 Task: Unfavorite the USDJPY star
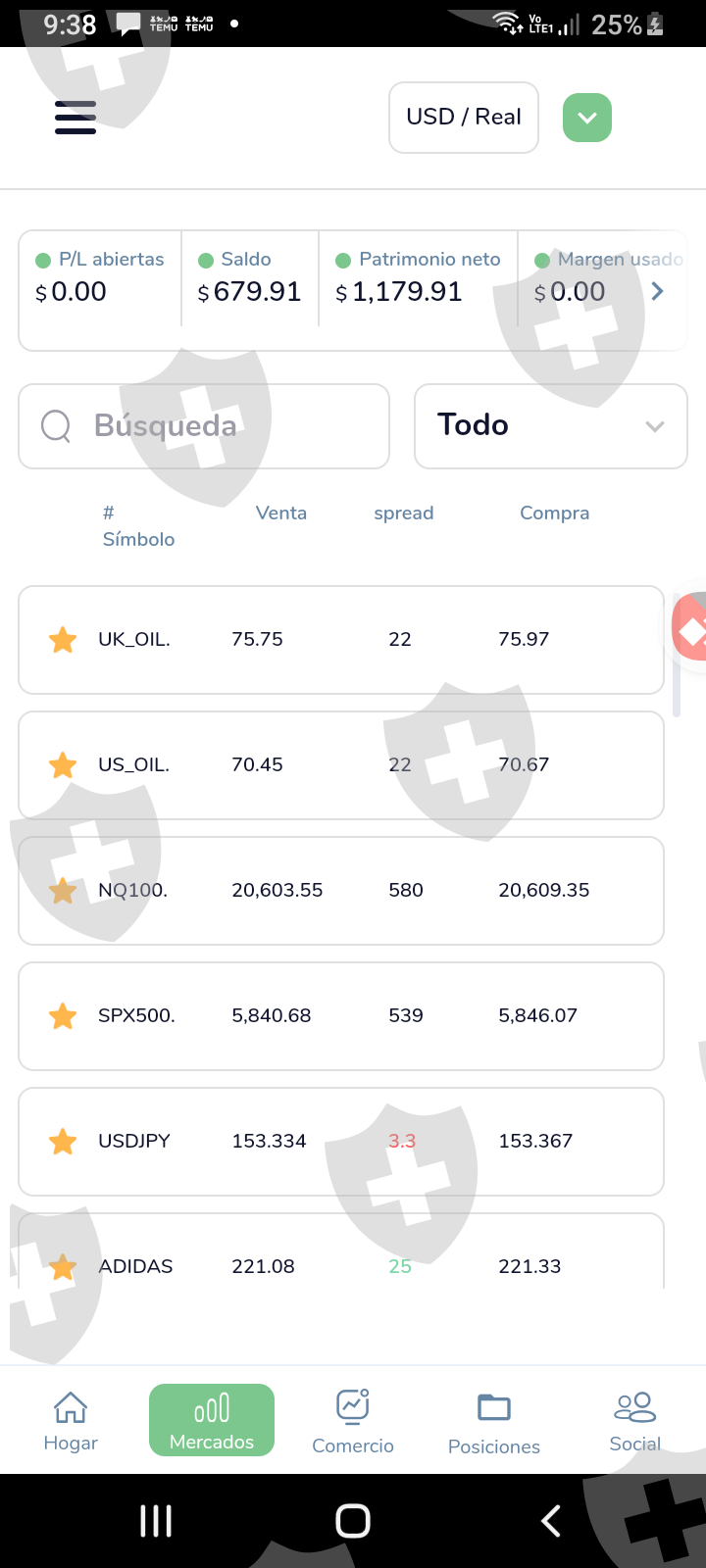pyautogui.click(x=63, y=1142)
